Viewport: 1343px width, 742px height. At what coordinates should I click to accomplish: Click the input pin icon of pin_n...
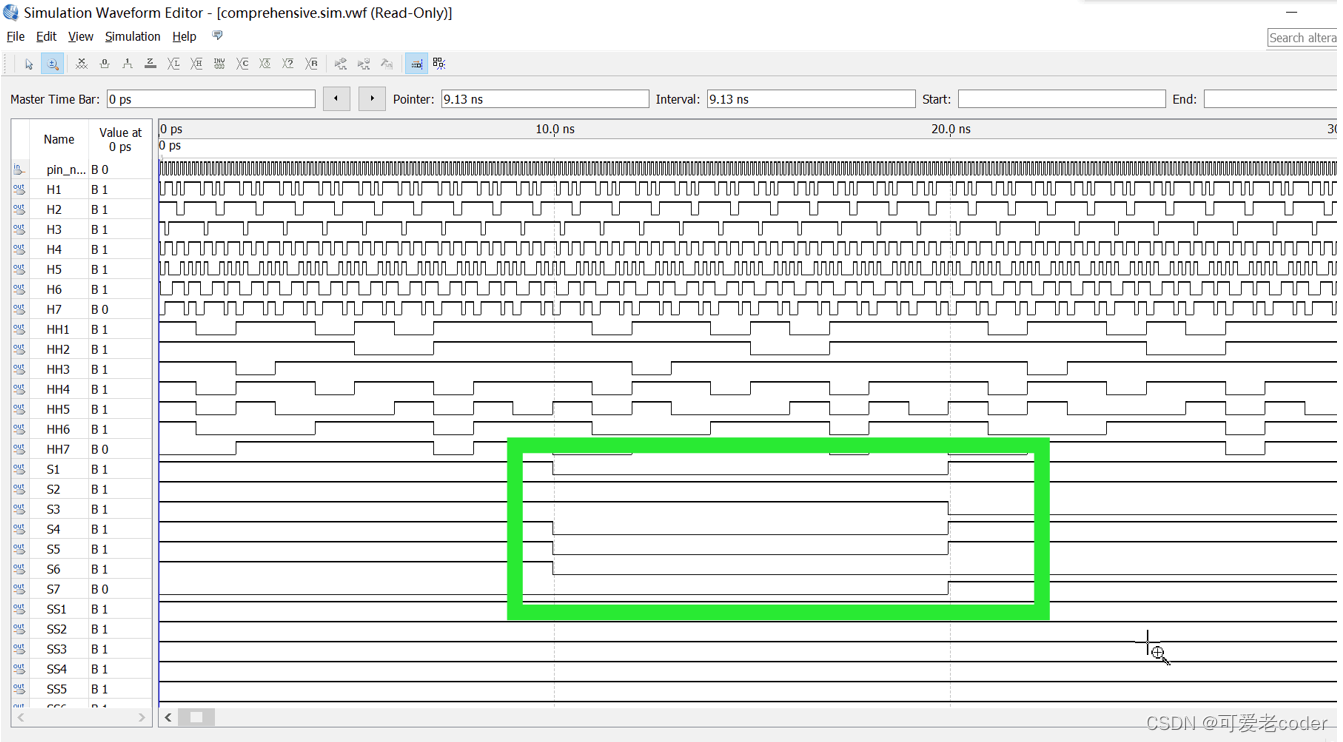click(19, 169)
